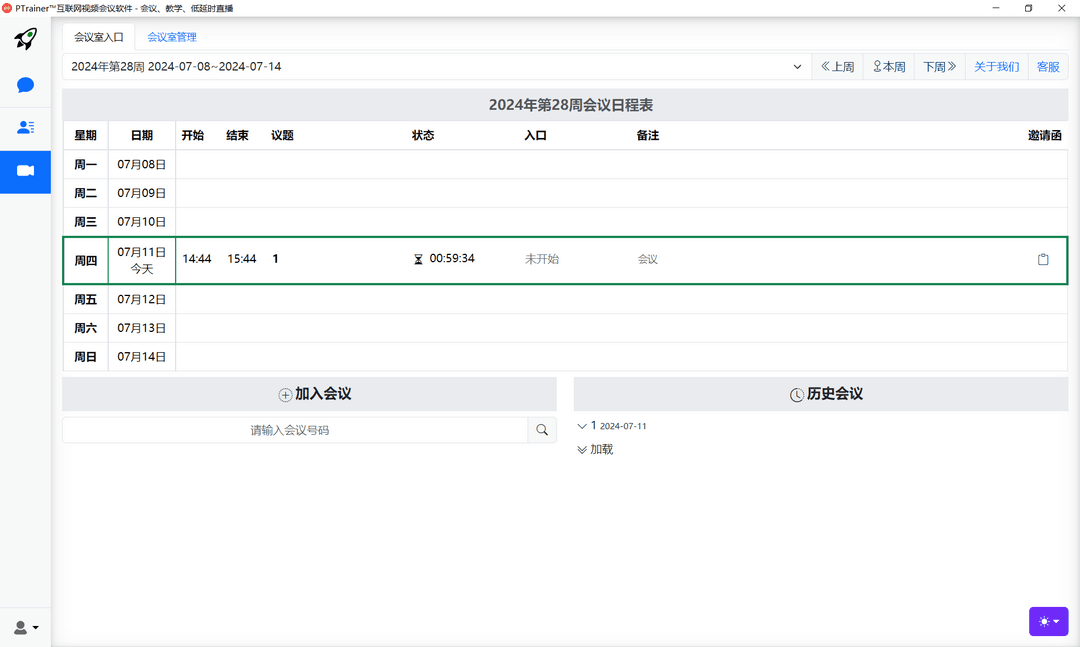Click the 14:44 start time cell
The height and width of the screenshot is (647, 1080).
[196, 259]
